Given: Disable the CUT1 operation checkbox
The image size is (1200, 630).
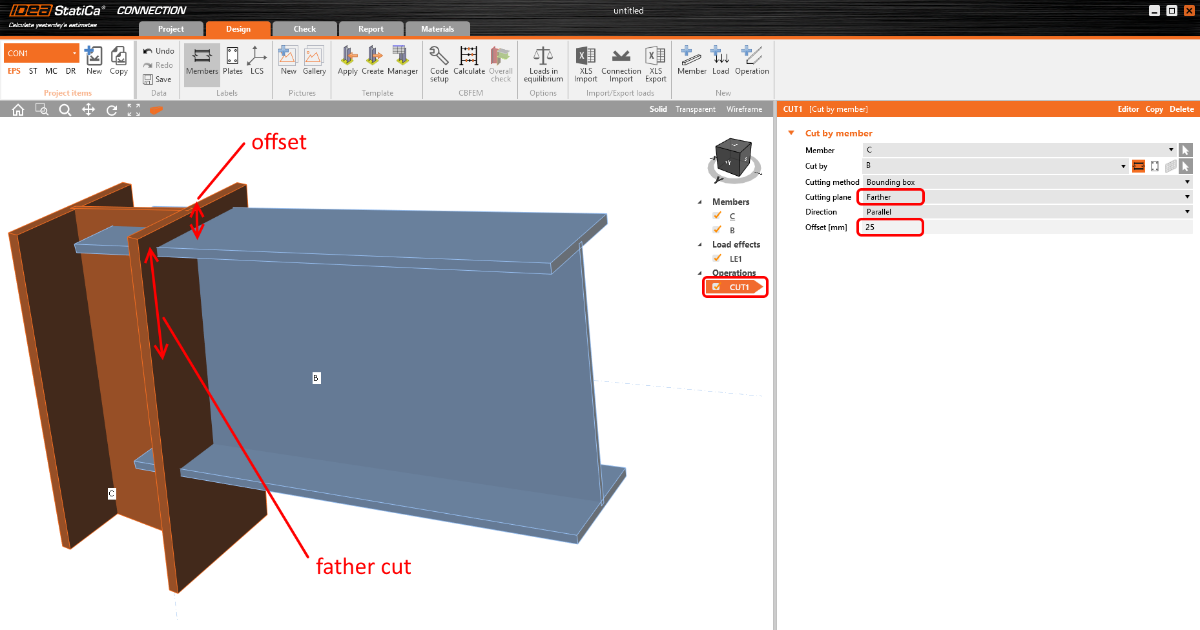Looking at the screenshot, I should 716,287.
